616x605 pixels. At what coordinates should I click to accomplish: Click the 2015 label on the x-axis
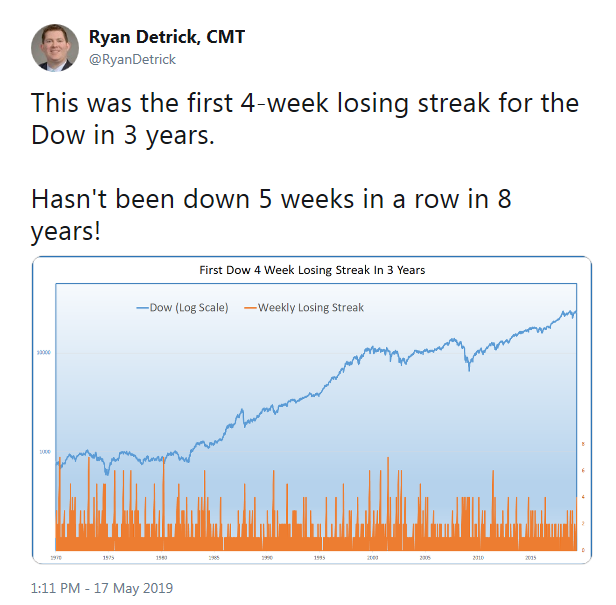tap(529, 557)
